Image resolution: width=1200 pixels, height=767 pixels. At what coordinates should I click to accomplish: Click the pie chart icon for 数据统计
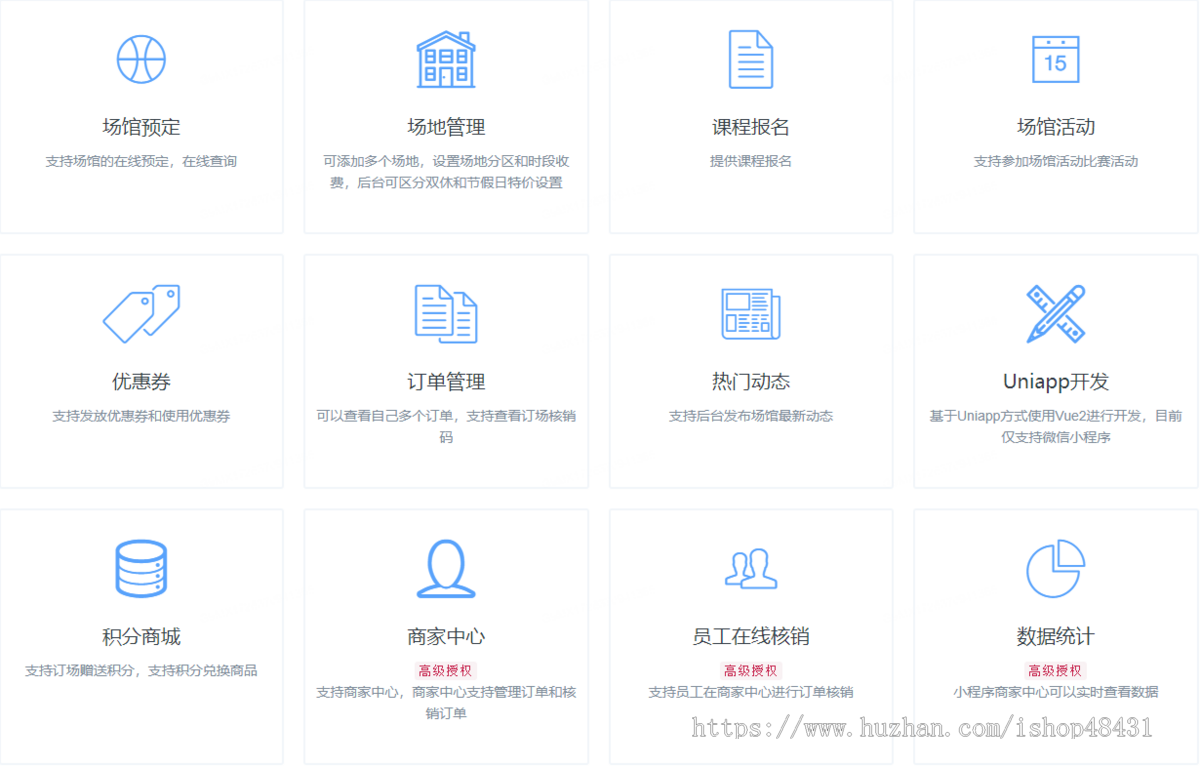(1055, 569)
